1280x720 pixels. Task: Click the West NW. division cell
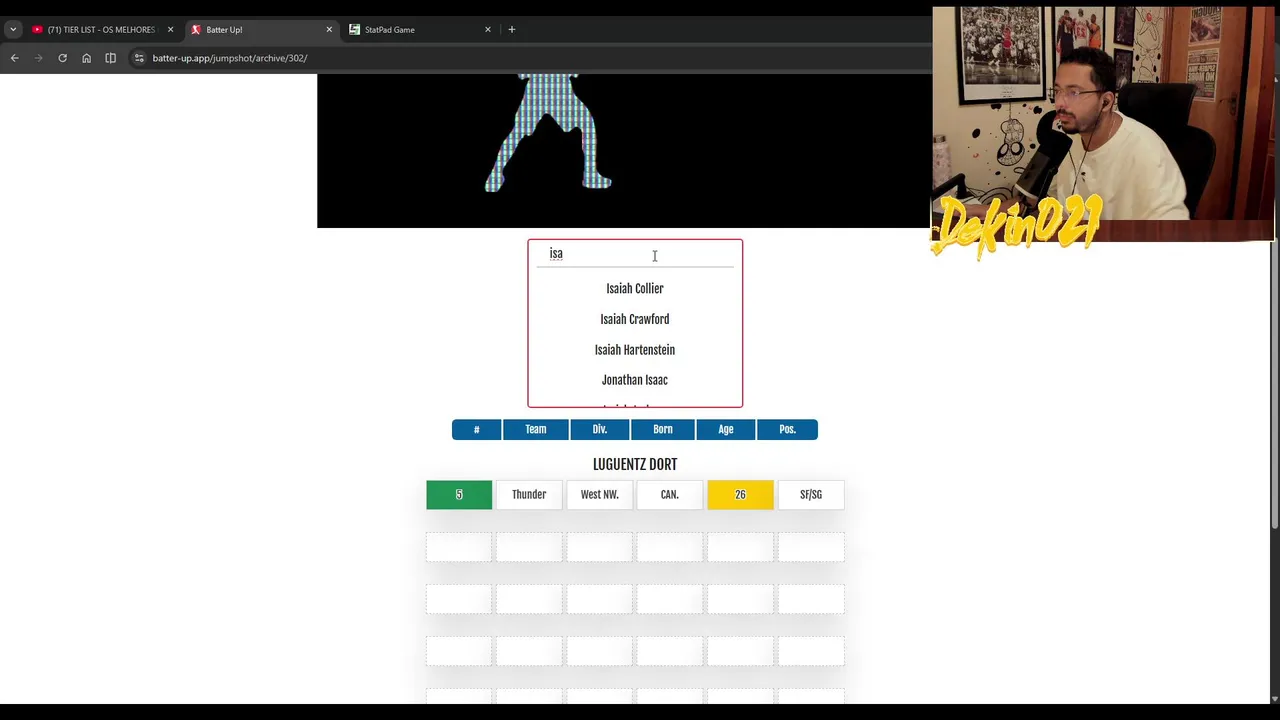pyautogui.click(x=600, y=495)
